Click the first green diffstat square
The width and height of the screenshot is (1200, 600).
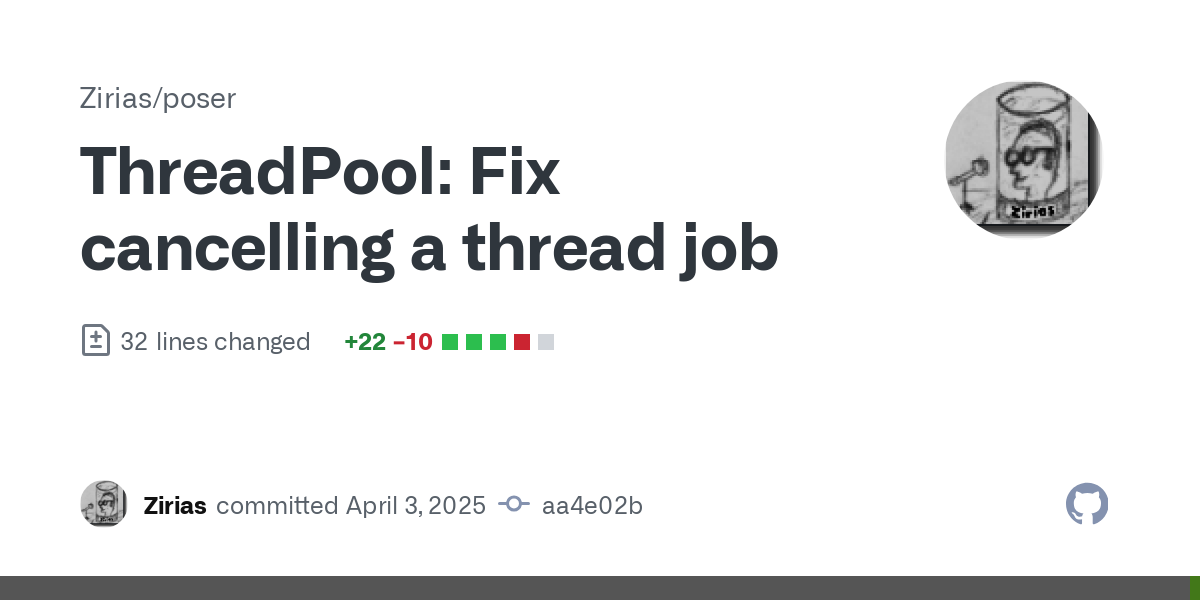pos(450,342)
